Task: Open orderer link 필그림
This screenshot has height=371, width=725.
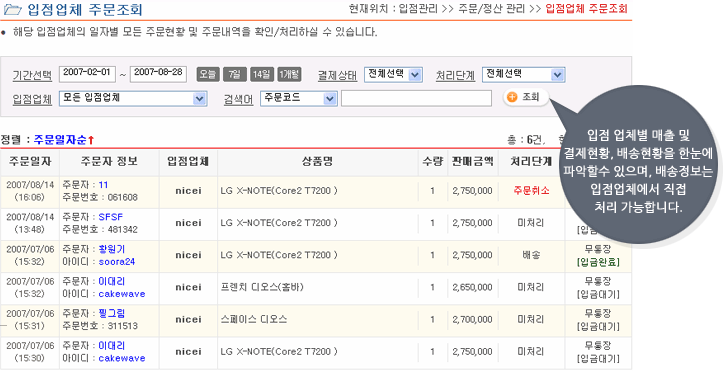Action: [x=111, y=313]
